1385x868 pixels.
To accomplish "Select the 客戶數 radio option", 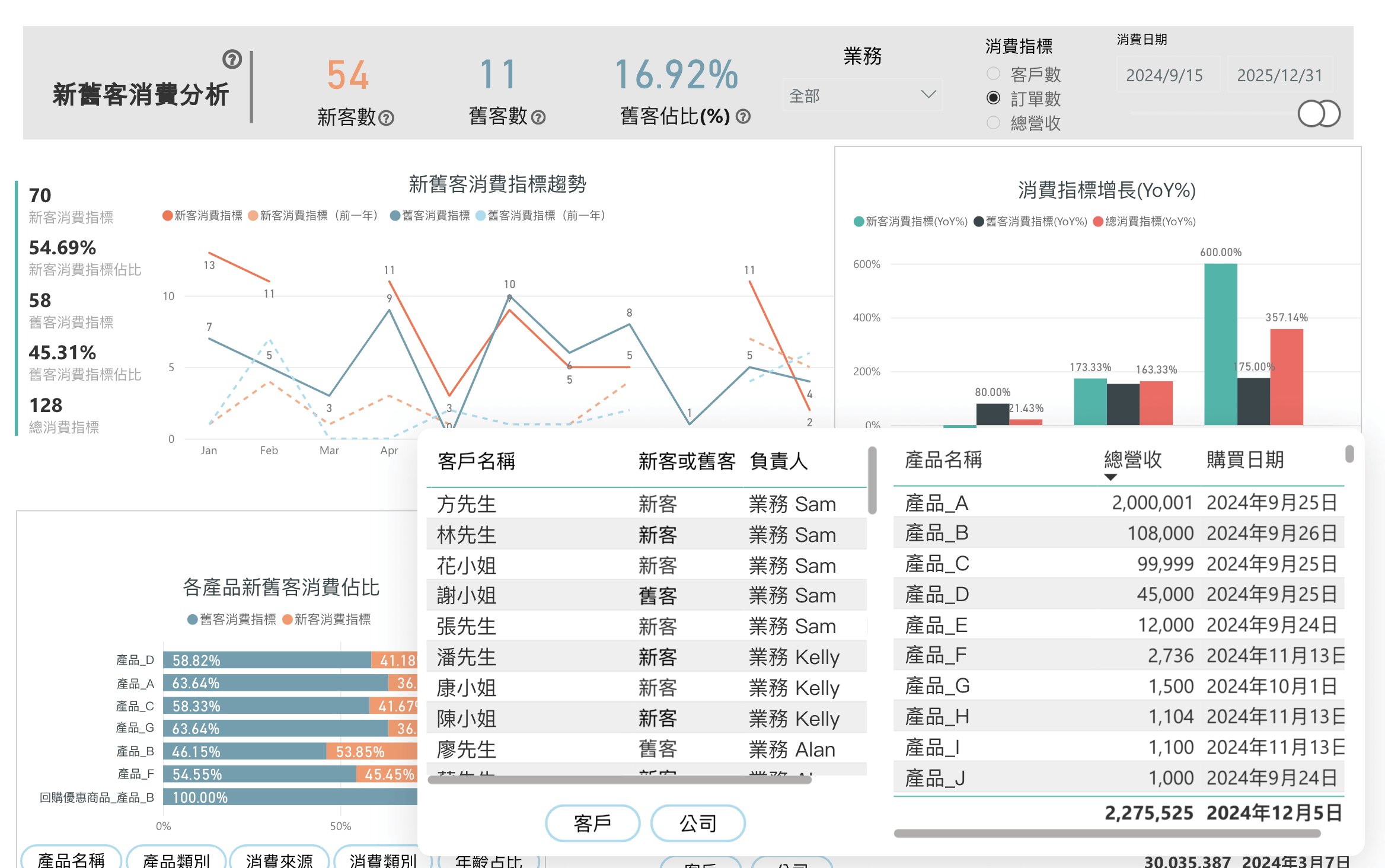I will coord(993,74).
